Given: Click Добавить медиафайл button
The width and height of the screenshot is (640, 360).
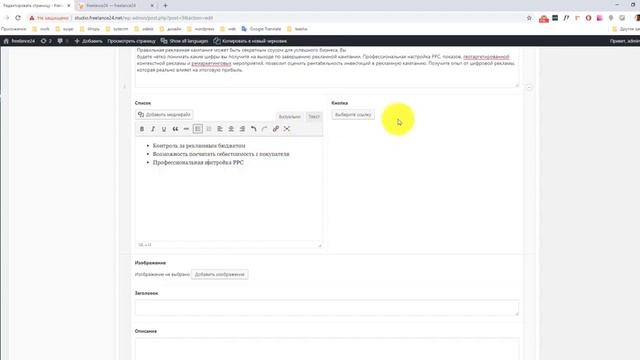Looking at the screenshot, I should [164, 115].
